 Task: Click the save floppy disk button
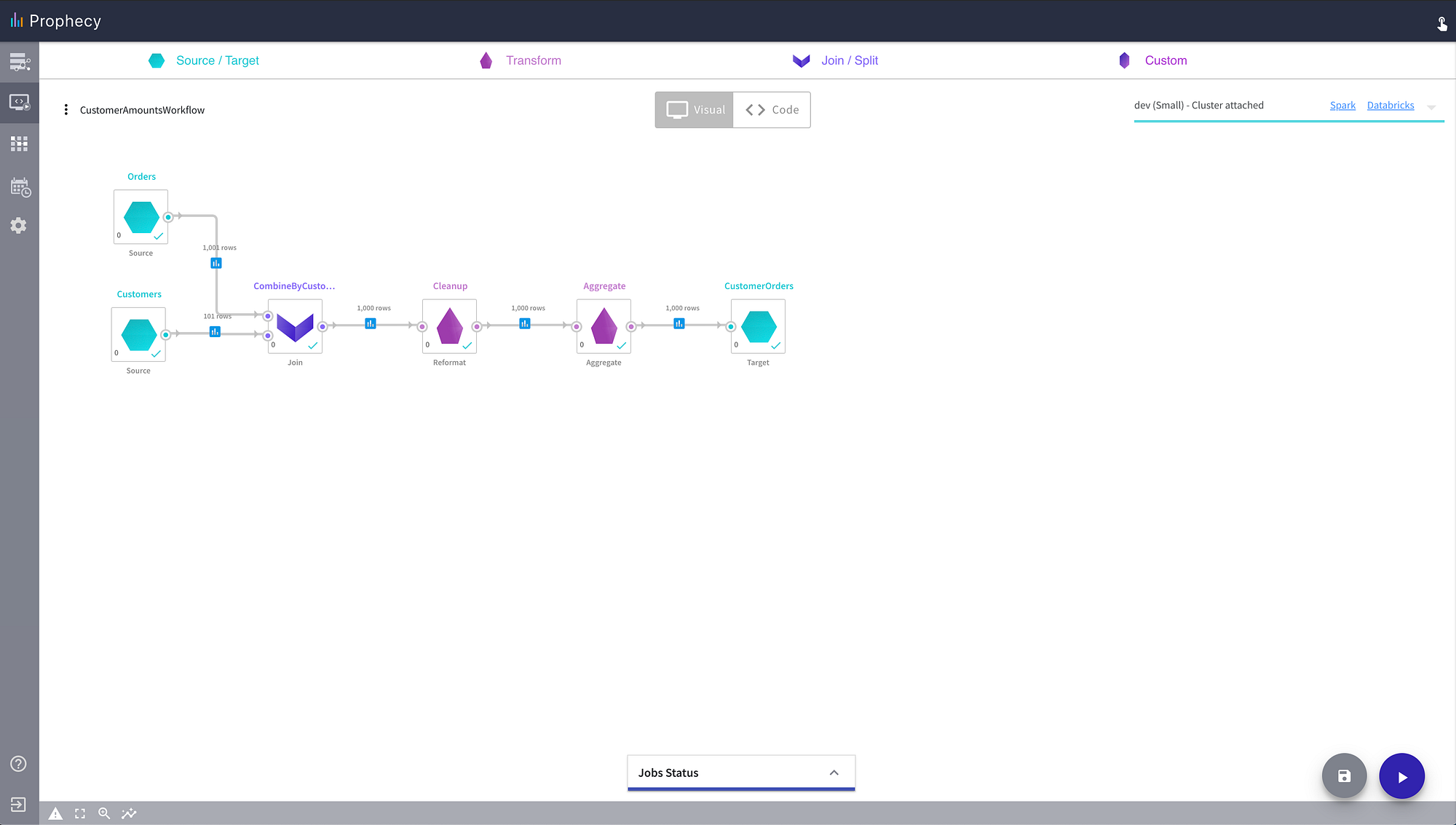point(1344,776)
